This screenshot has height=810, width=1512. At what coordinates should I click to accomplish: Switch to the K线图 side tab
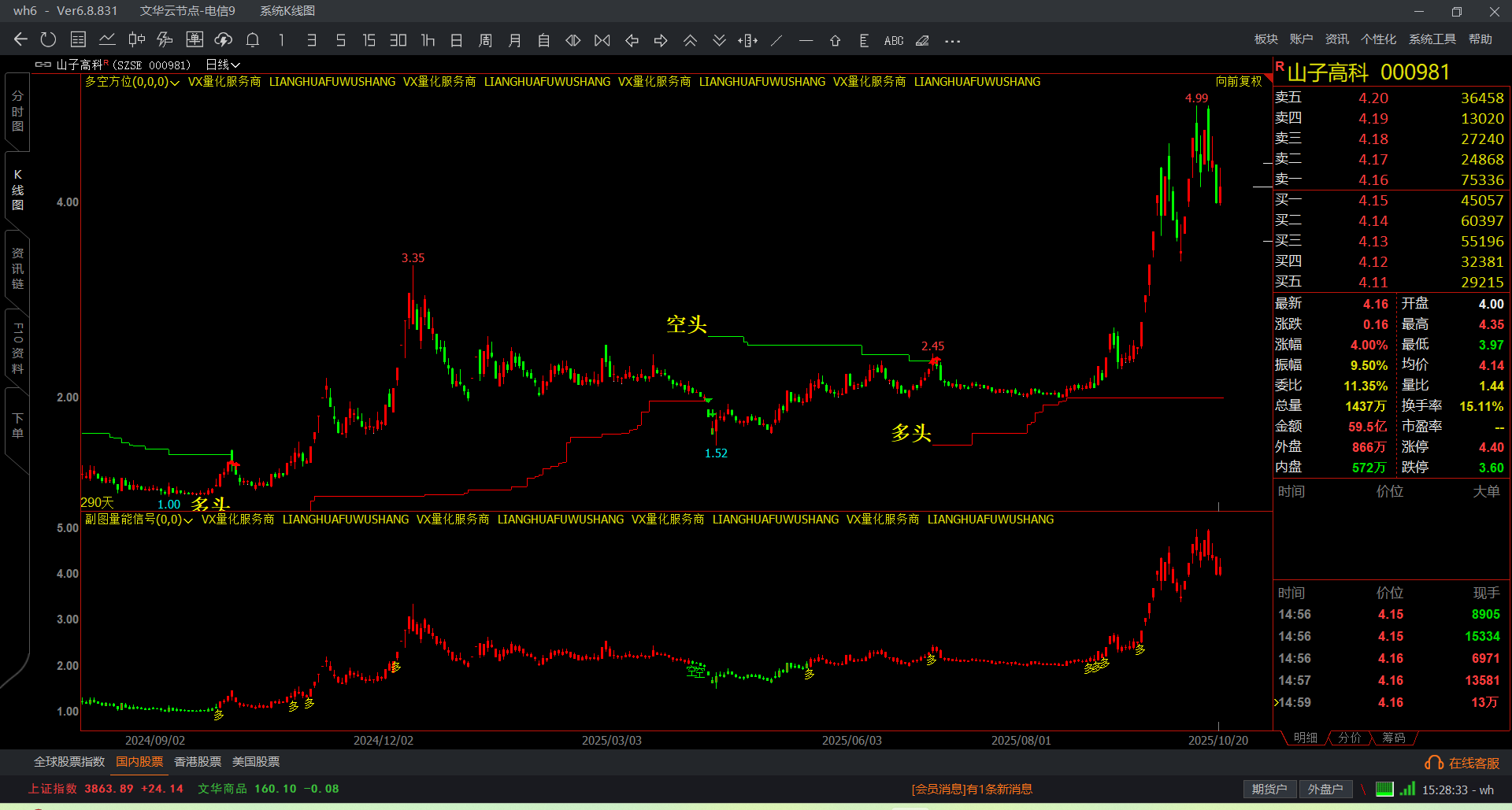coord(17,190)
